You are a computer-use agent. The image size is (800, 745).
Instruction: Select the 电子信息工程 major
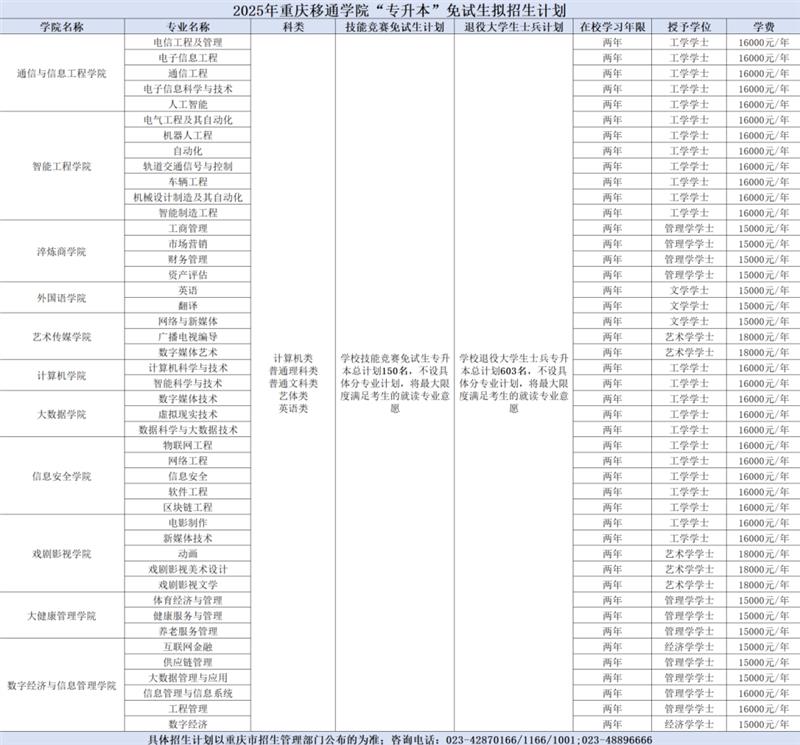point(188,58)
